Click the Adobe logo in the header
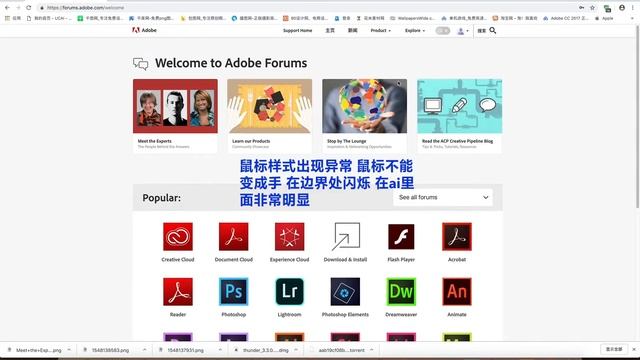Viewport: 640px width, 360px height. [x=144, y=30]
